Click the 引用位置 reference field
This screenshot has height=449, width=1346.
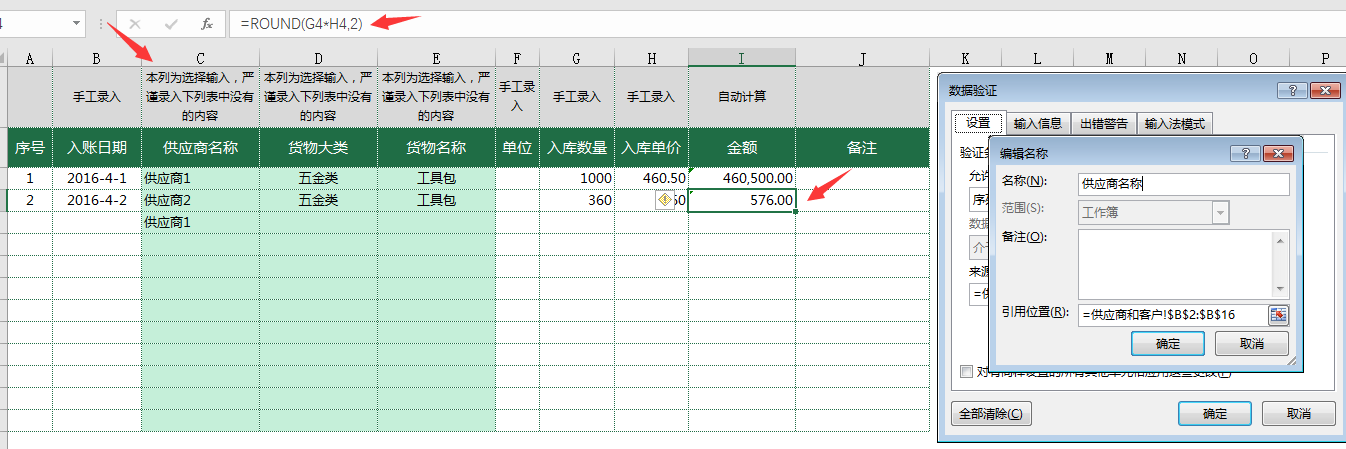pyautogui.click(x=1174, y=315)
